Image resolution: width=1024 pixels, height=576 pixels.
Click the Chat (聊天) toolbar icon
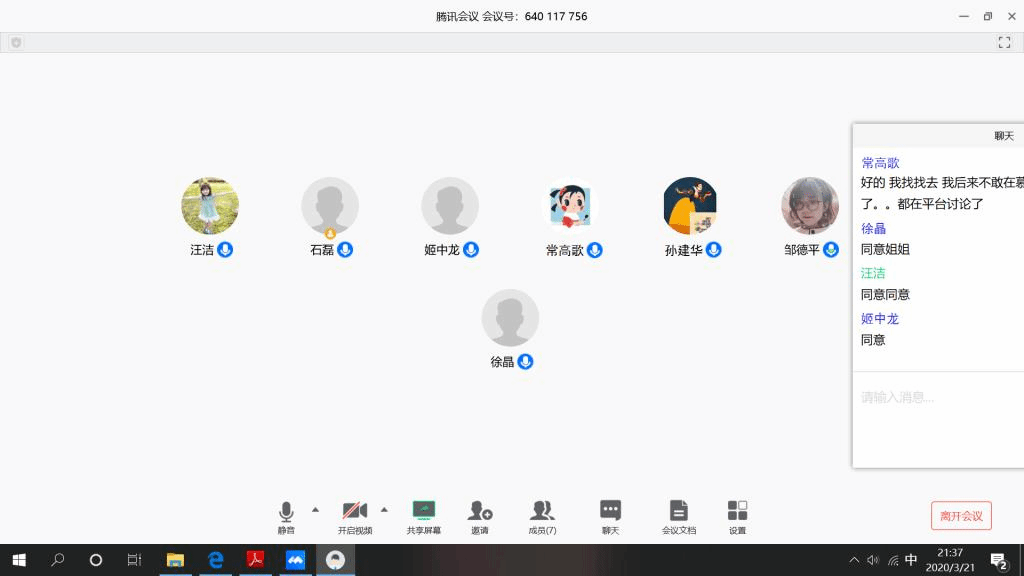(x=610, y=511)
